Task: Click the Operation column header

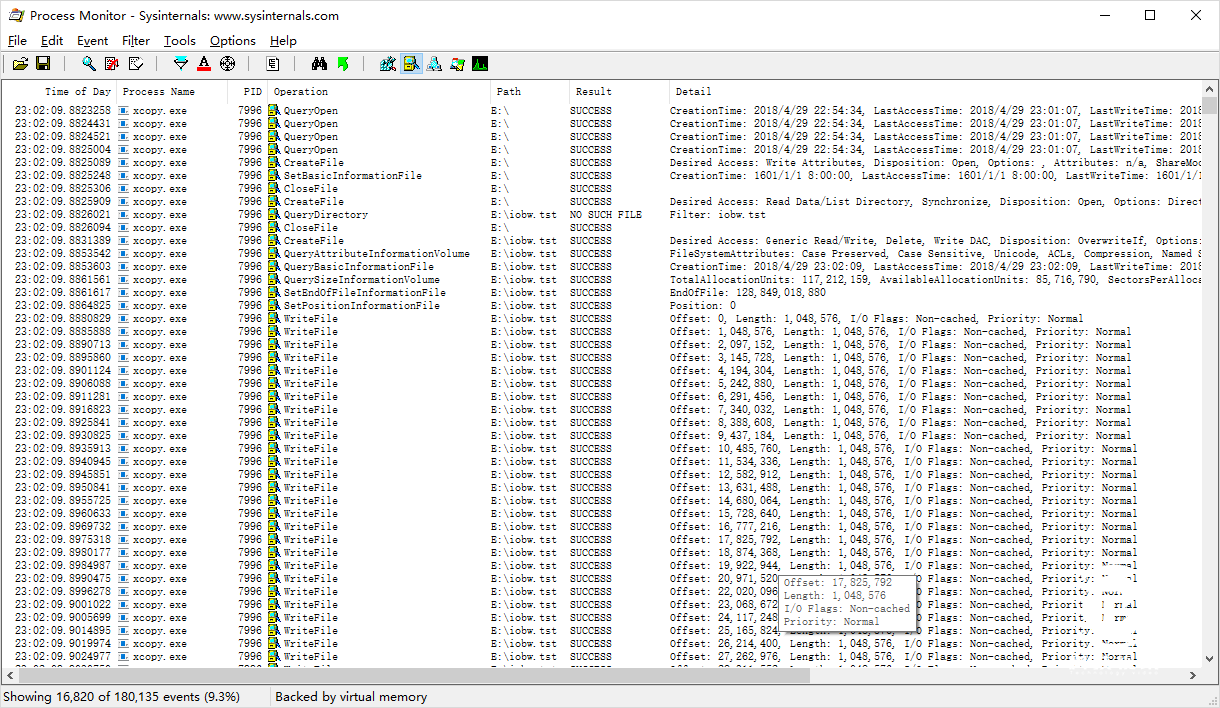Action: (378, 91)
